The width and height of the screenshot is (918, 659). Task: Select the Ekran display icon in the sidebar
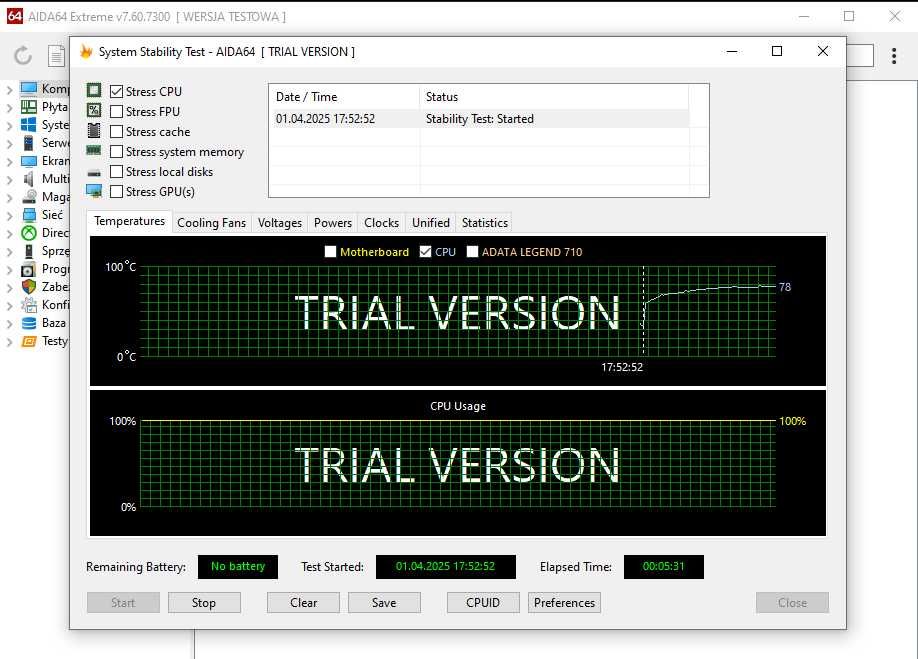pyautogui.click(x=29, y=161)
